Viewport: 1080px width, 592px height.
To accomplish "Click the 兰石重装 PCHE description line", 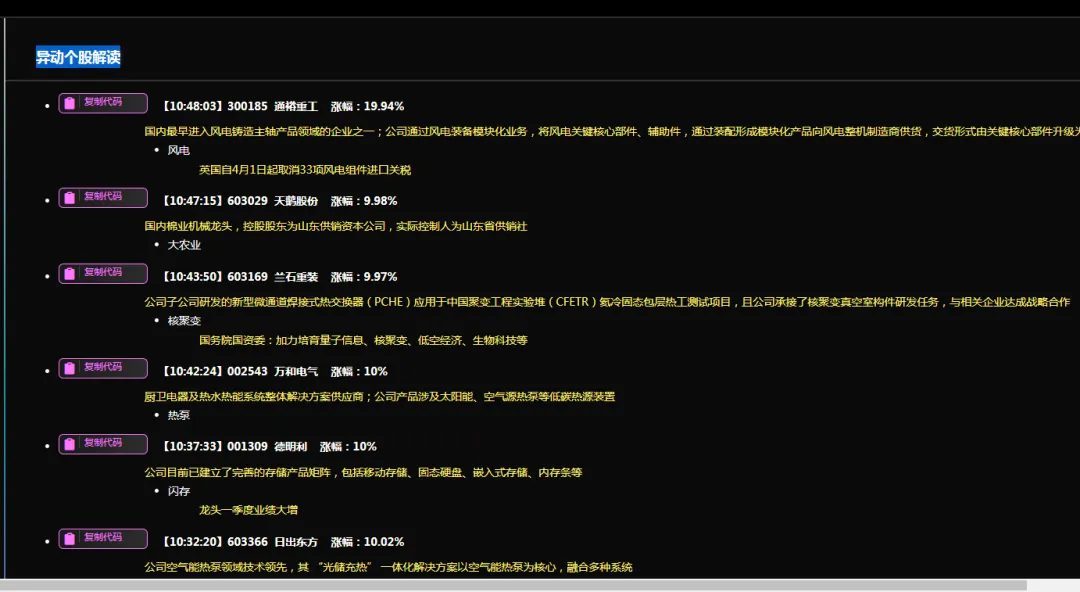I will (607, 302).
